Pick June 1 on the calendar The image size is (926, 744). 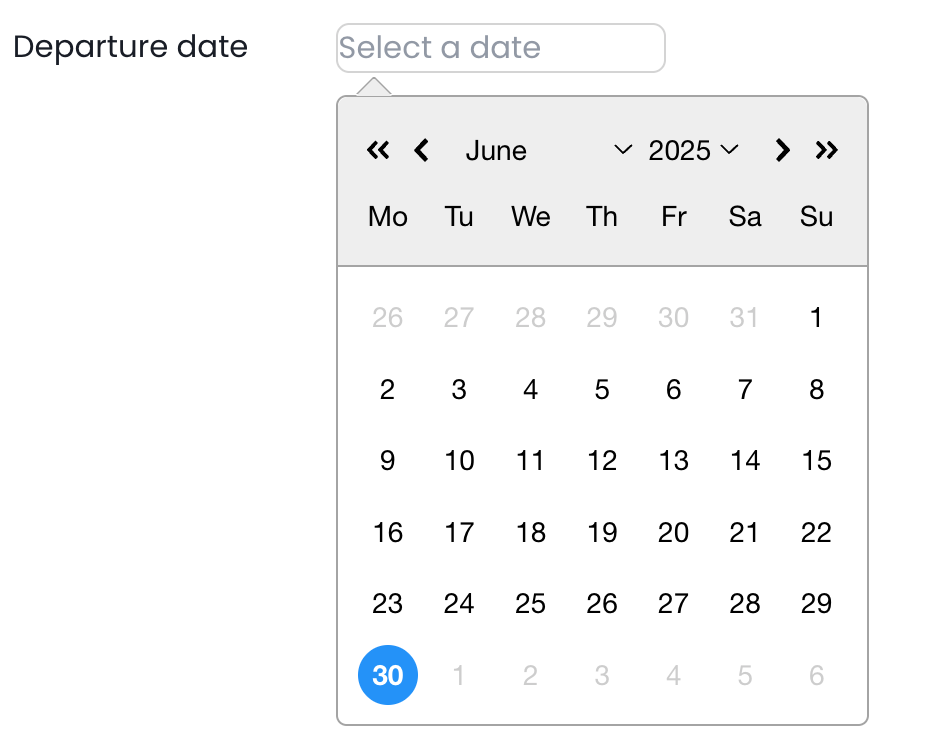[816, 318]
